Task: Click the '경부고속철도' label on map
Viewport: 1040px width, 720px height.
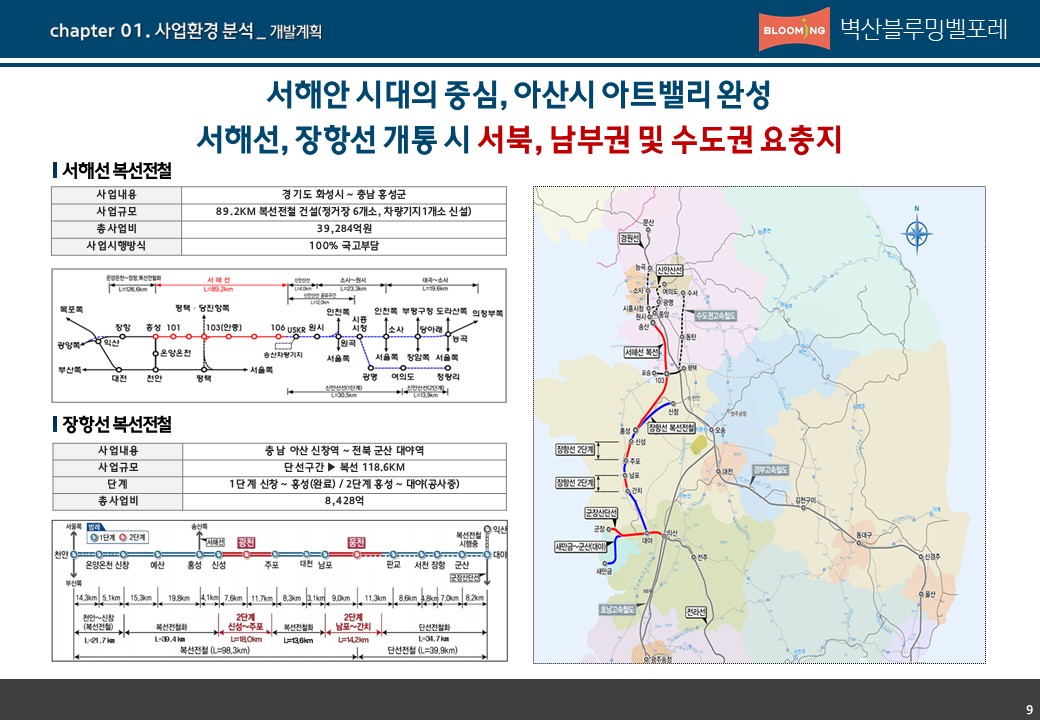Action: [771, 469]
